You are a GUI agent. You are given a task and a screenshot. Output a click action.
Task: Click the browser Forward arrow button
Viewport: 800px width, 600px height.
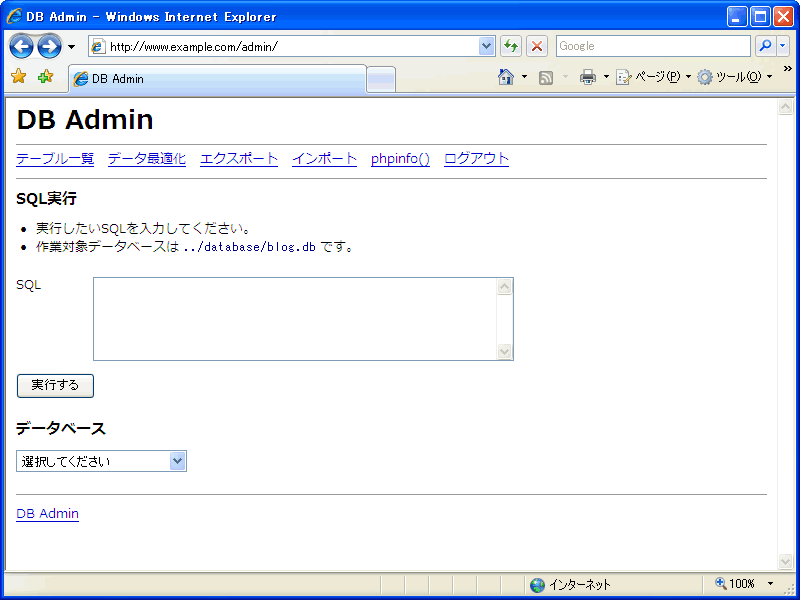pos(49,46)
